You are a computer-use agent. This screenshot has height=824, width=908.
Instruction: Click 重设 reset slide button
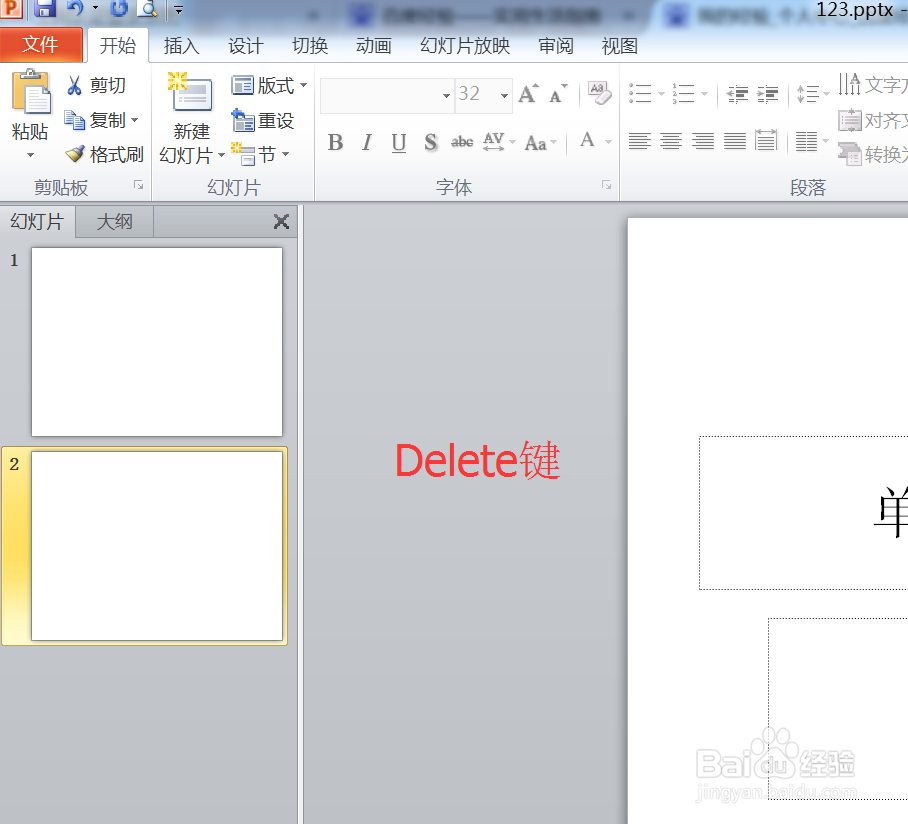(263, 120)
